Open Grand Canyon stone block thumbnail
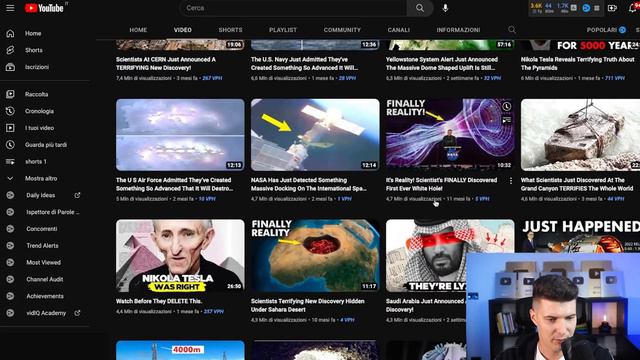The width and height of the screenshot is (640, 360). (x=580, y=135)
